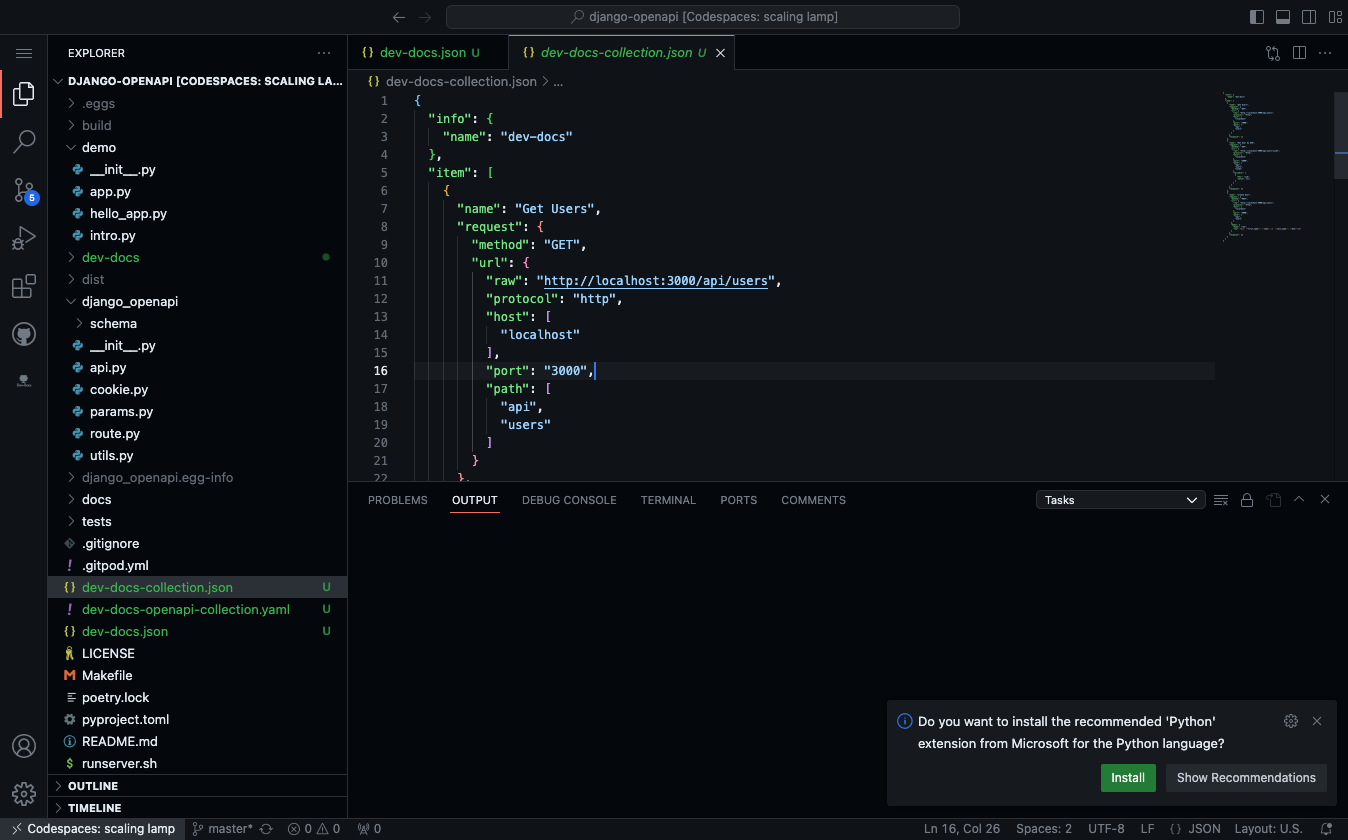The image size is (1348, 840).
Task: Expand the OUTLINE section
Action: click(93, 786)
